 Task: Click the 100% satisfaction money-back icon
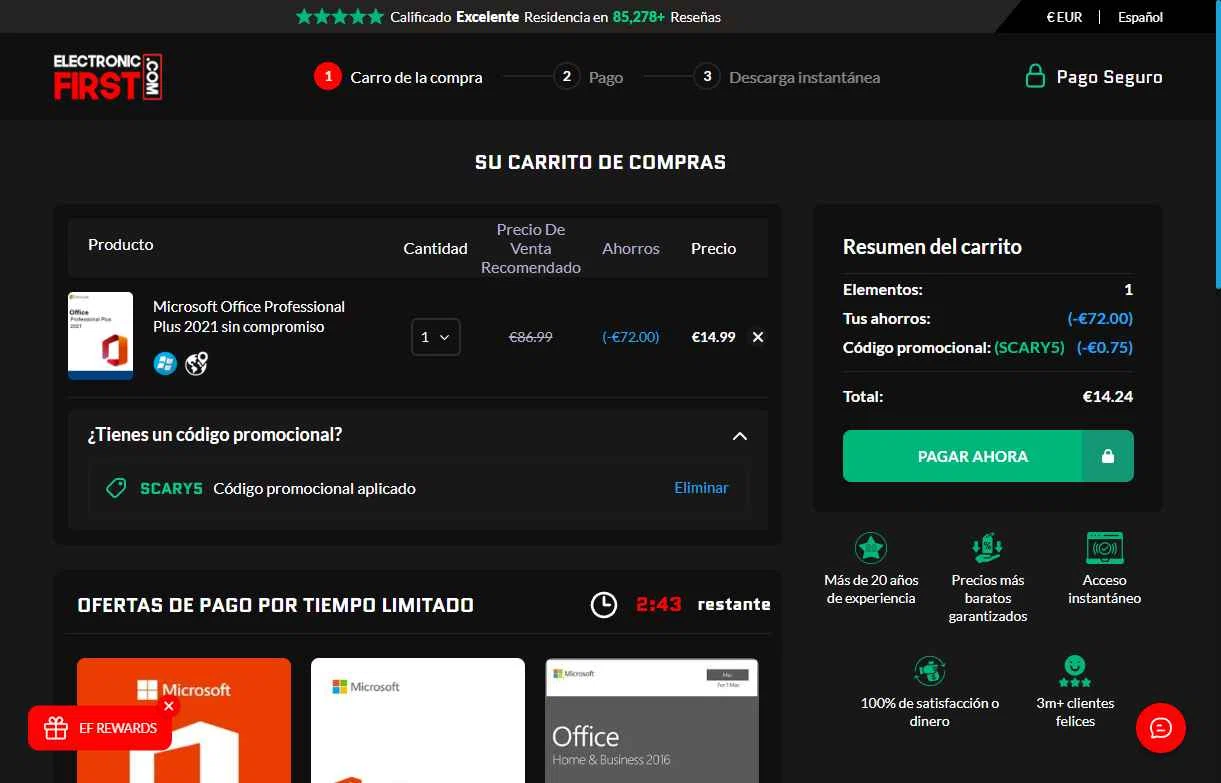tap(930, 670)
